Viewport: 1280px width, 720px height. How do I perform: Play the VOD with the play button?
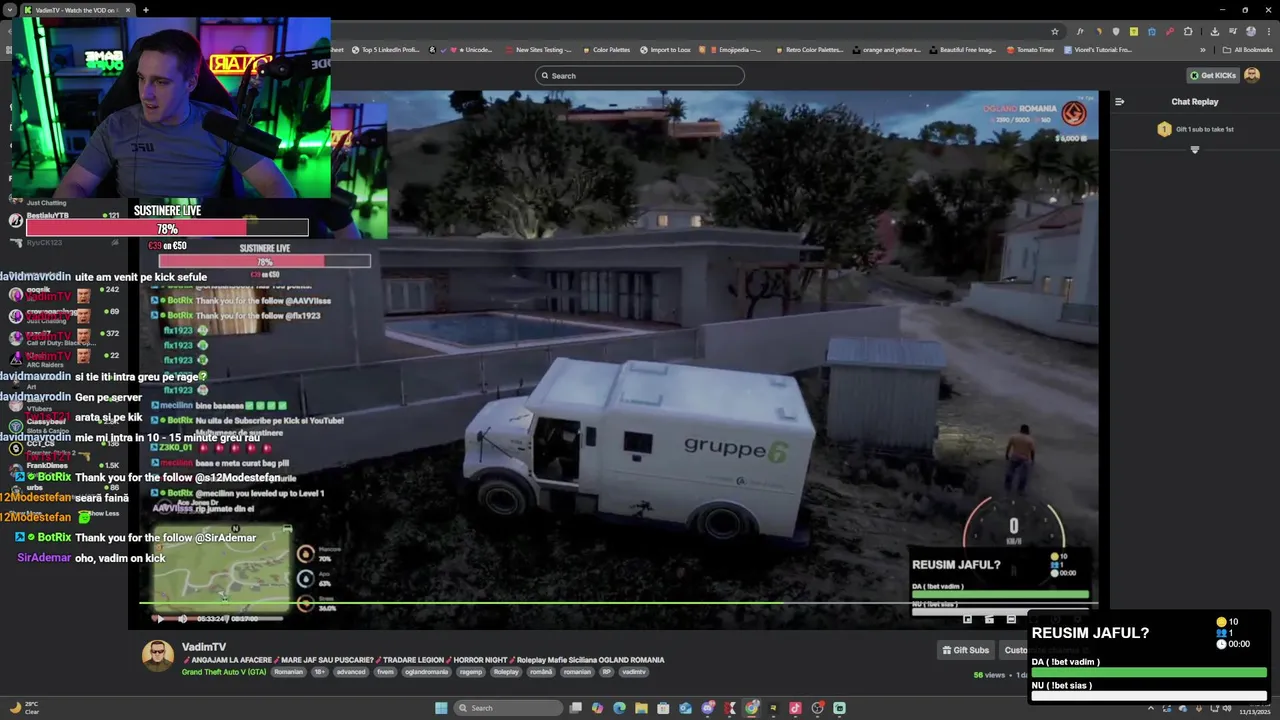pyautogui.click(x=159, y=619)
